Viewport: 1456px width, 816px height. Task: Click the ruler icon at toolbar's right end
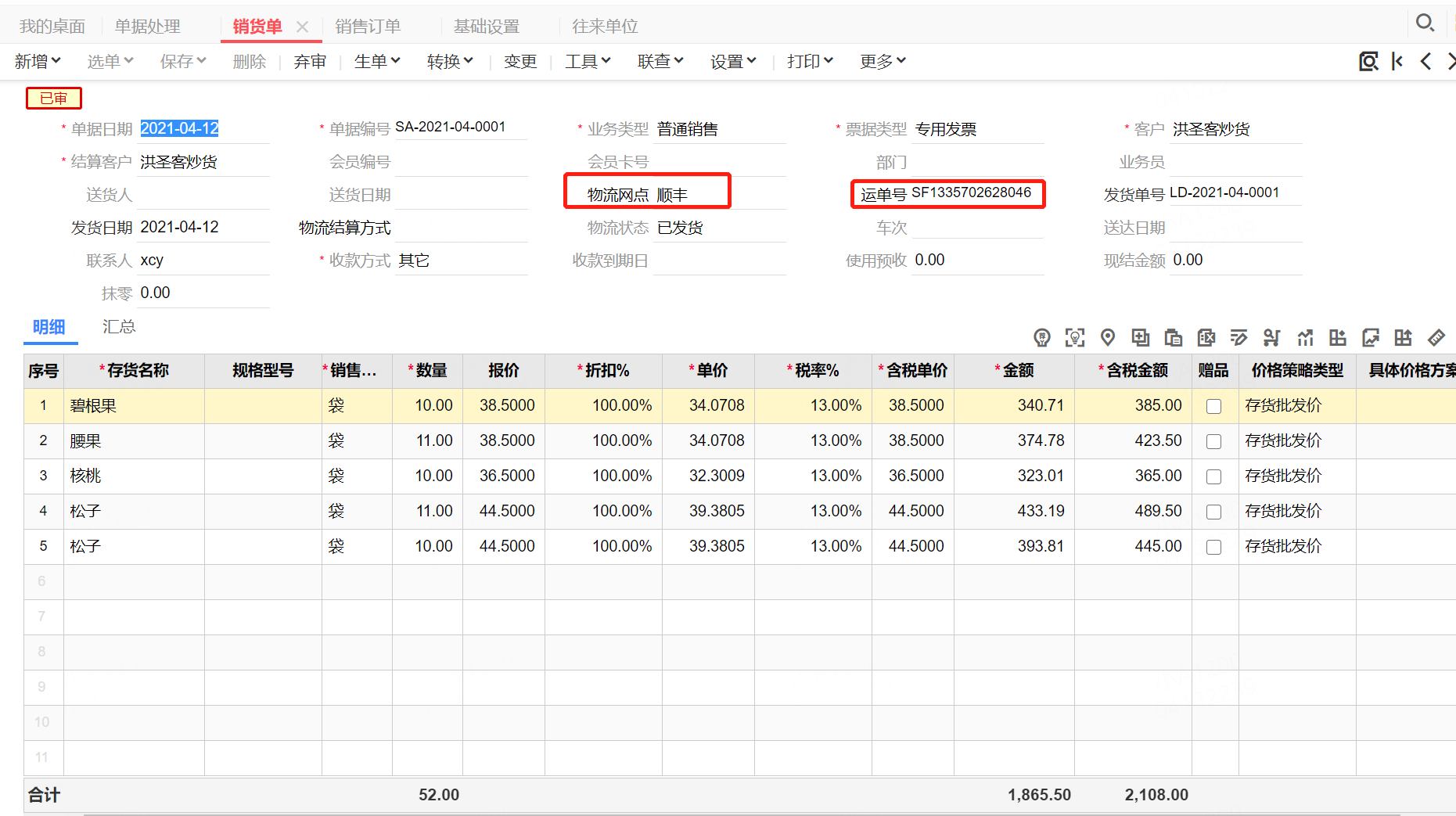point(1436,337)
